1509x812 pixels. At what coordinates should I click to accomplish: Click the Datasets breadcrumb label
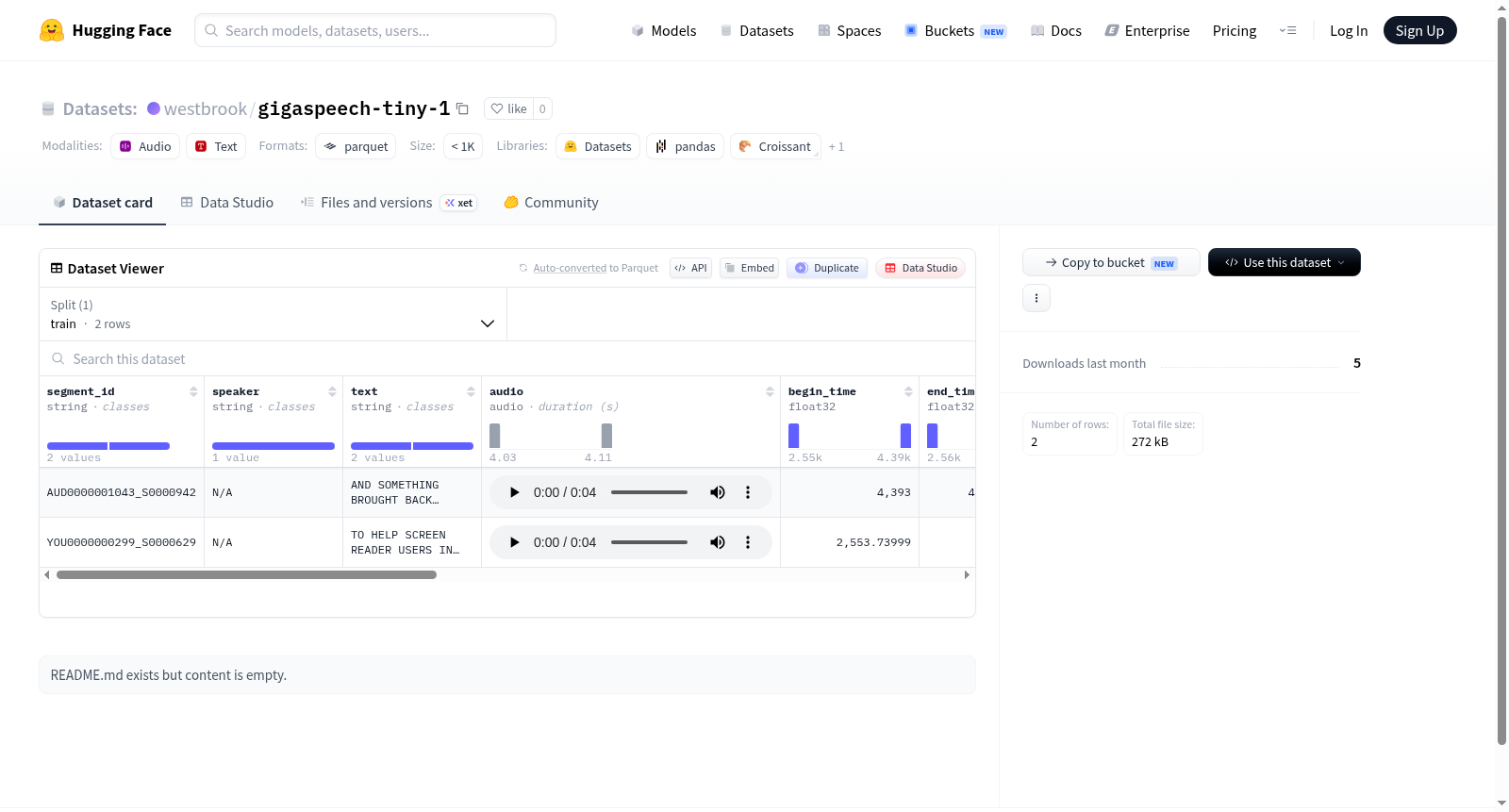tap(100, 108)
